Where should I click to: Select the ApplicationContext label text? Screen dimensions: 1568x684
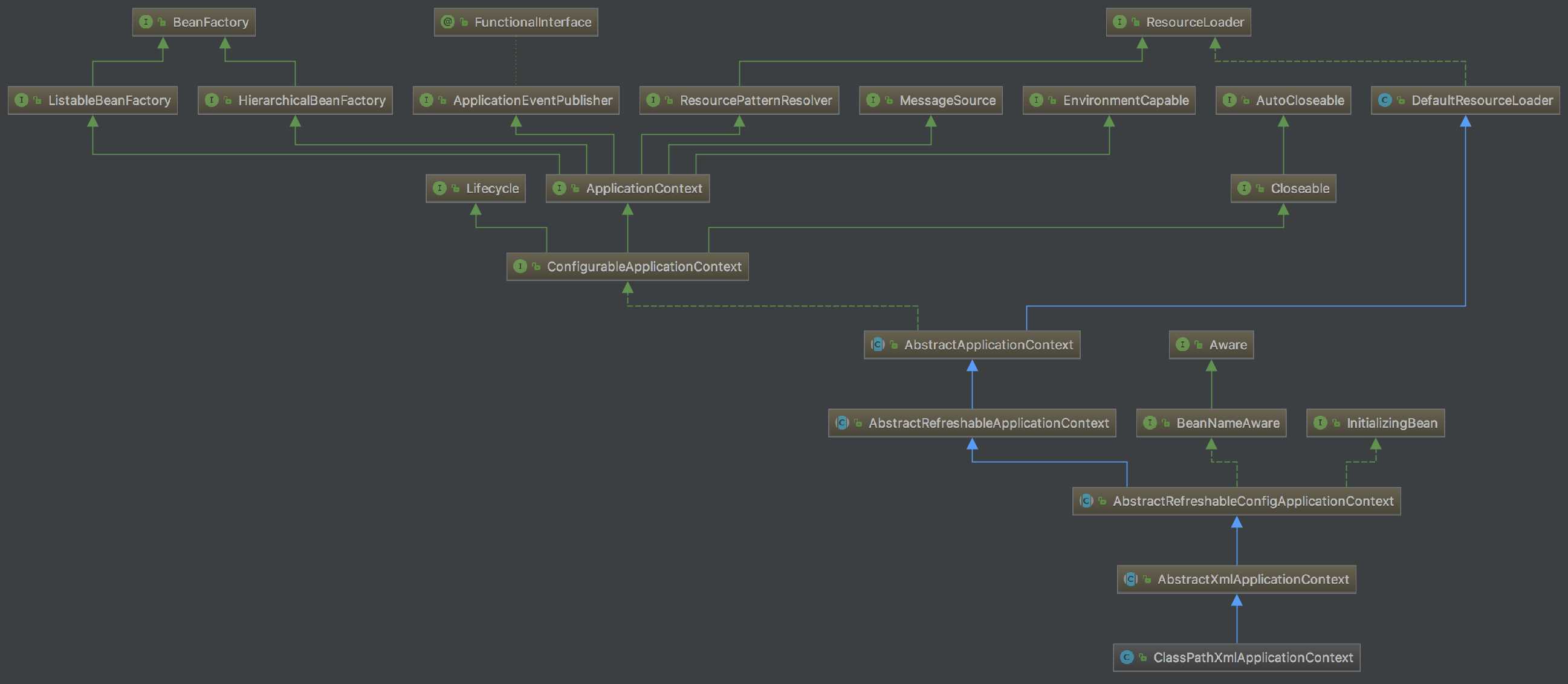point(644,189)
